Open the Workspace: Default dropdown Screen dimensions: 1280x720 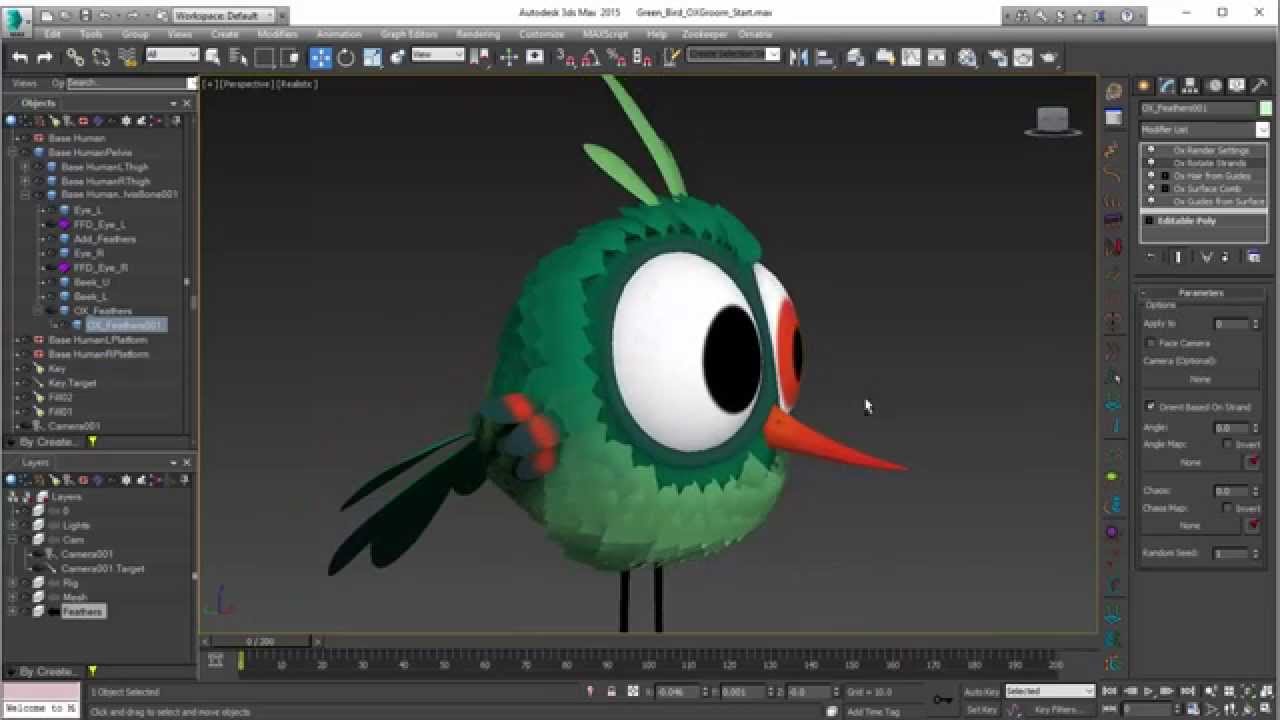224,15
